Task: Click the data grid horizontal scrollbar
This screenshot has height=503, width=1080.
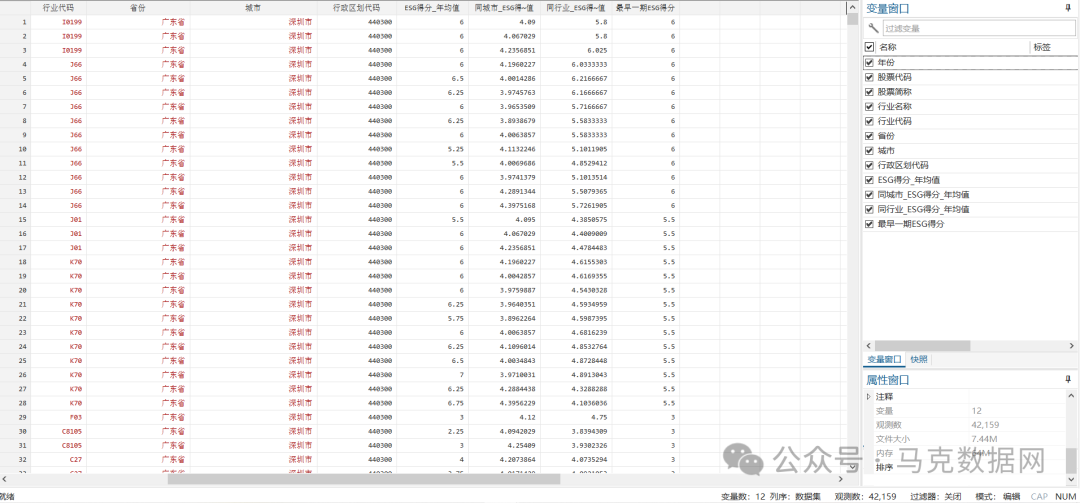Action: click(400, 479)
